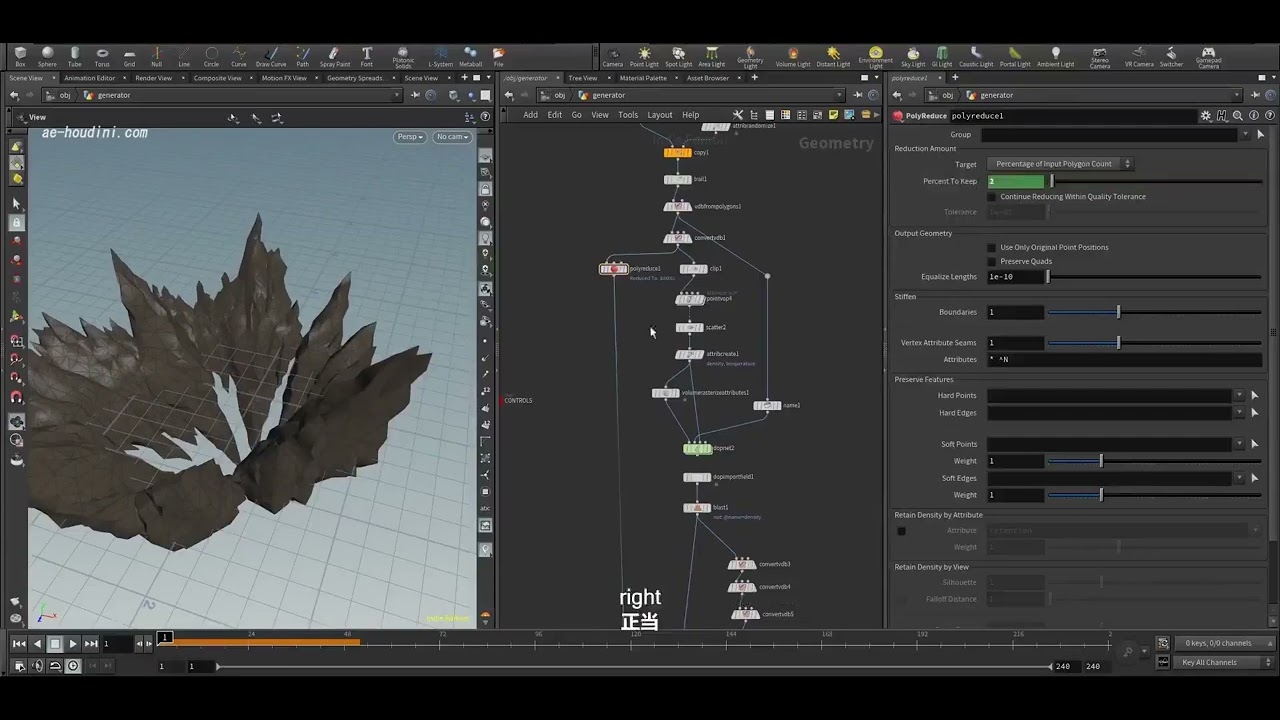Select the Sphere shelf tool

pyautogui.click(x=47, y=56)
